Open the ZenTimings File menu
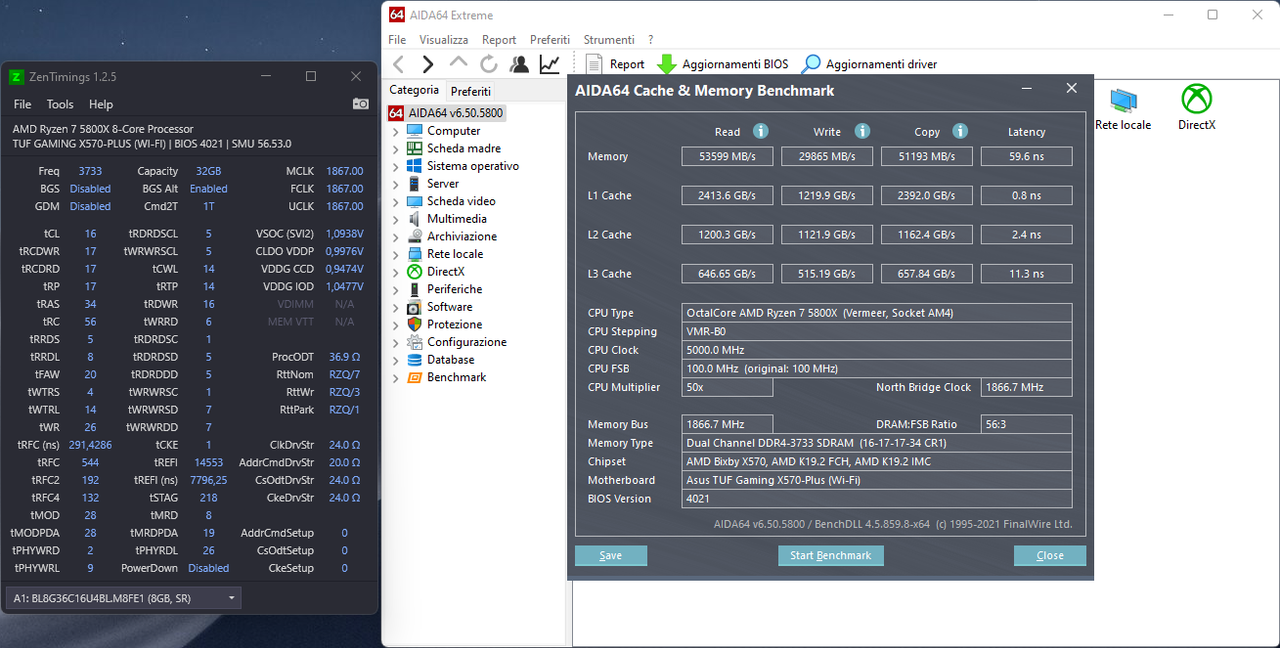Screen dimensions: 1280x648 [22, 104]
